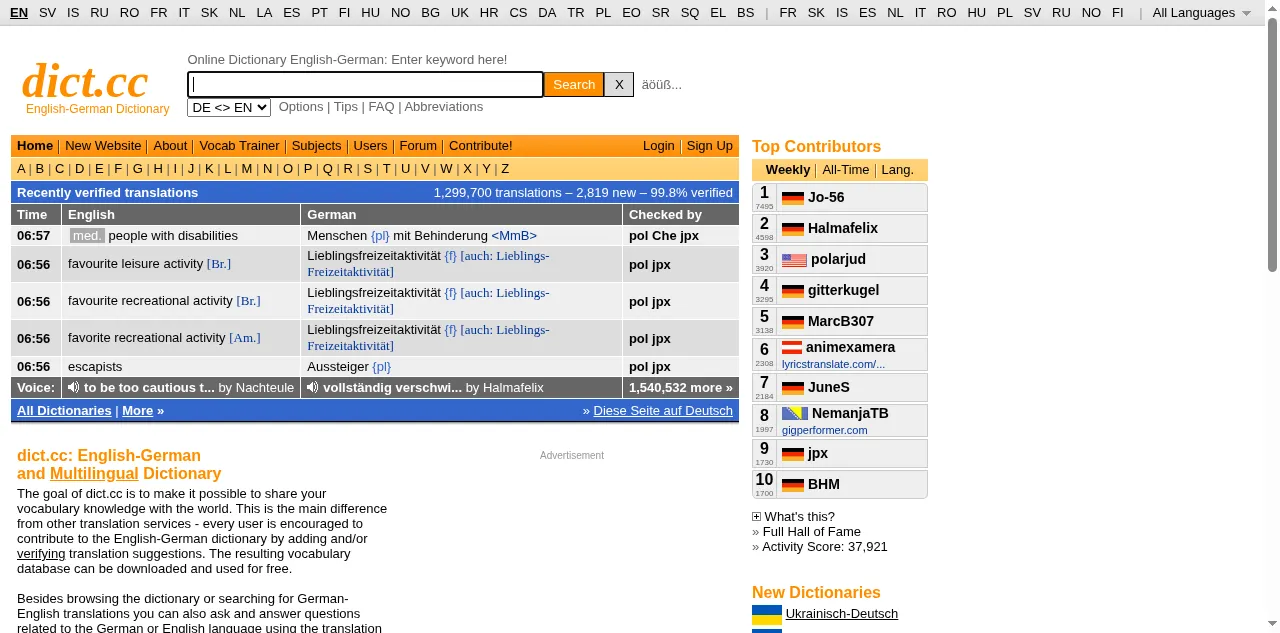Select Weekly contributors tab
1280x633 pixels.
click(x=788, y=170)
